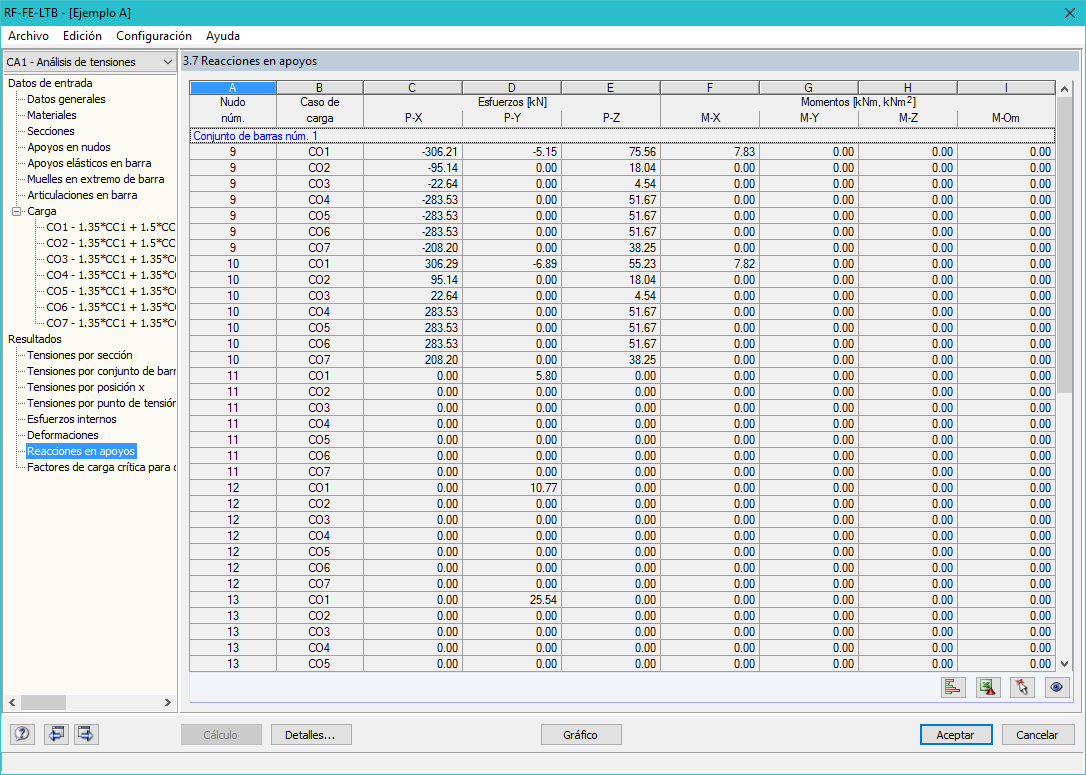Select load combination CO1 in tree
The height and width of the screenshot is (775, 1086).
pyautogui.click(x=110, y=227)
